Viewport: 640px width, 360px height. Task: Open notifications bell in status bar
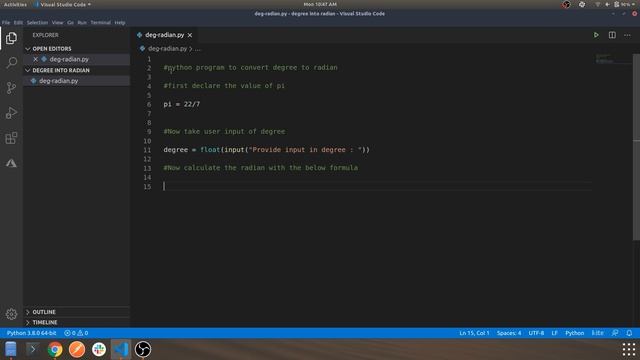(x=629, y=333)
